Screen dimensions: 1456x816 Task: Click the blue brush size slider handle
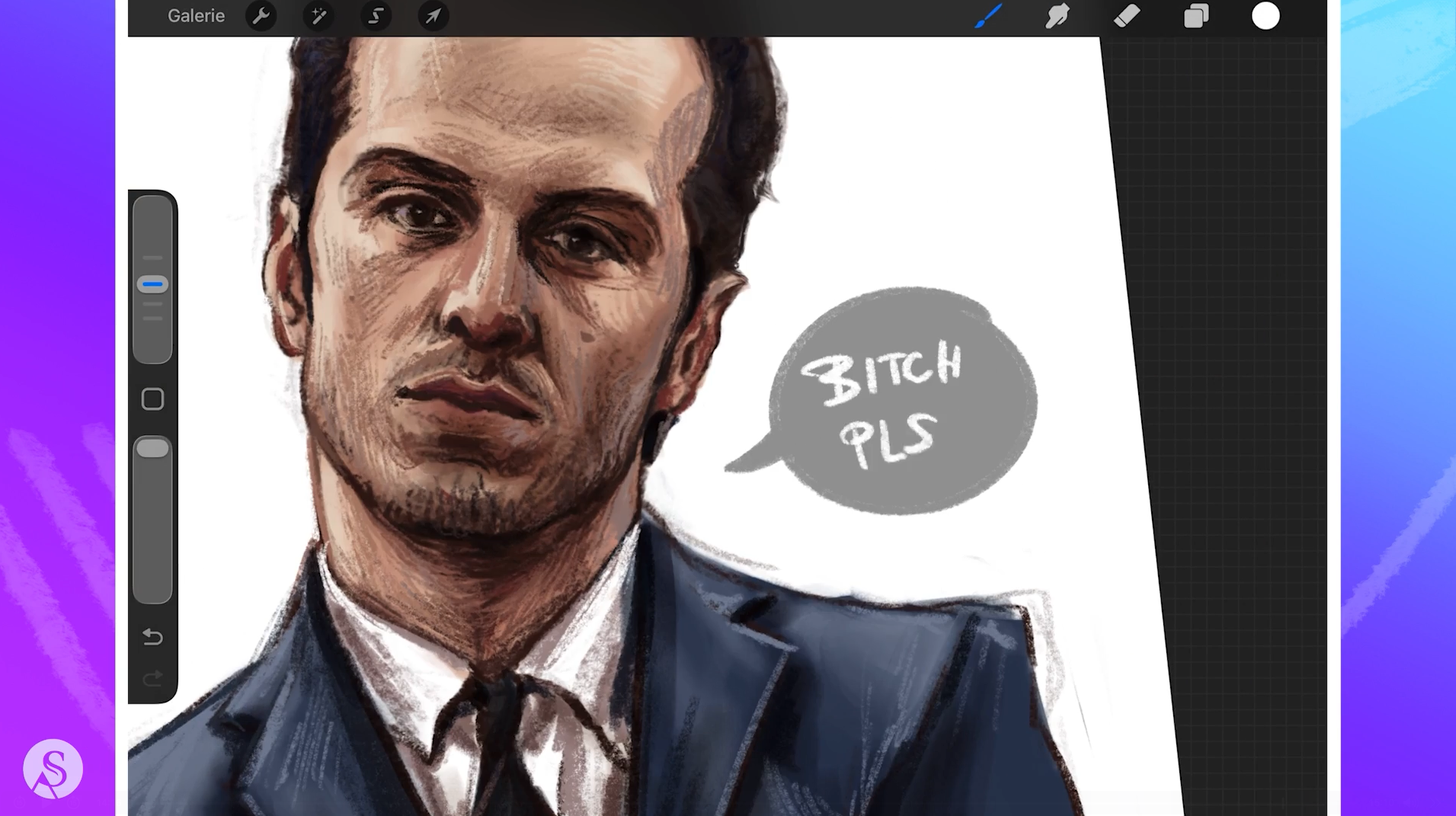[x=152, y=285]
